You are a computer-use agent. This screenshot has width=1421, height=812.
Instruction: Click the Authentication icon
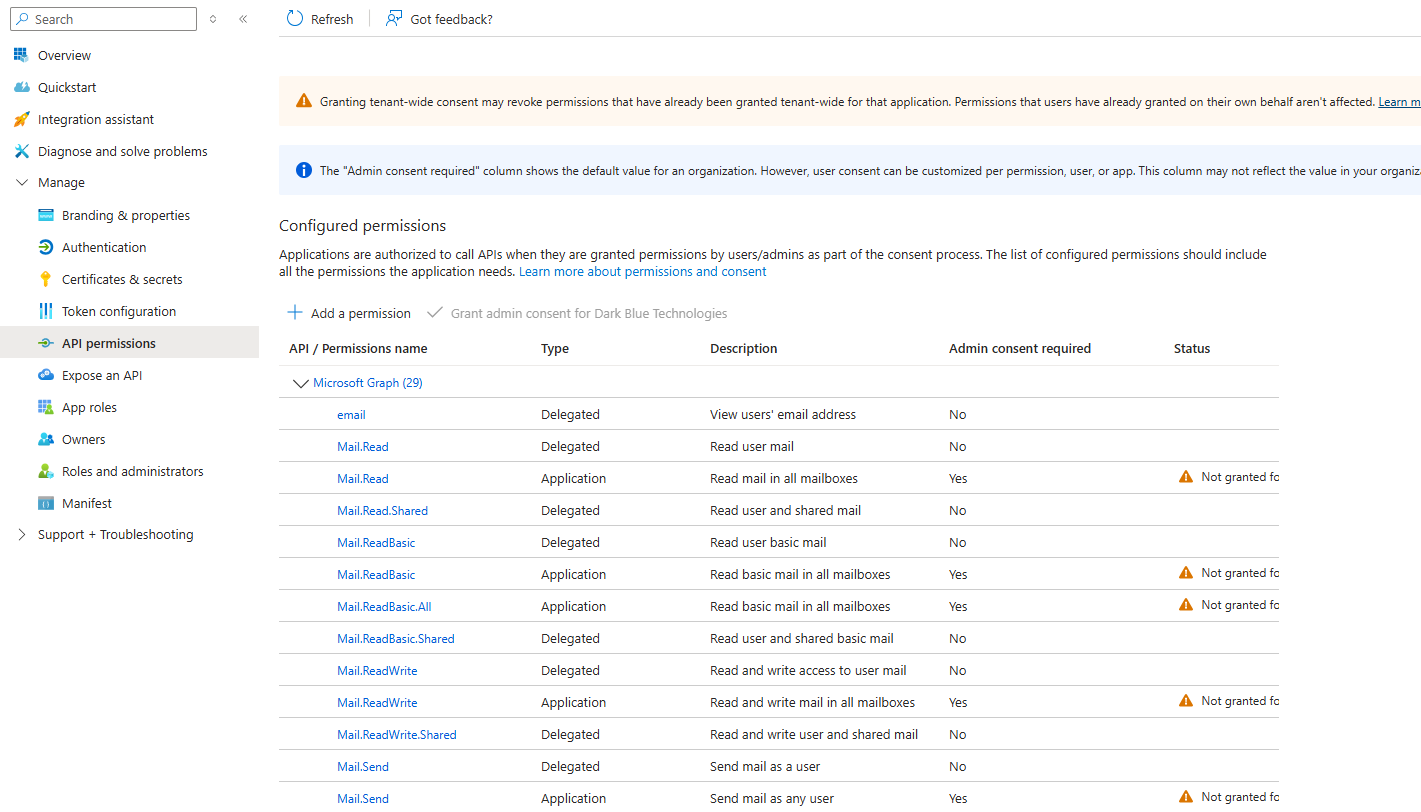[x=45, y=247]
